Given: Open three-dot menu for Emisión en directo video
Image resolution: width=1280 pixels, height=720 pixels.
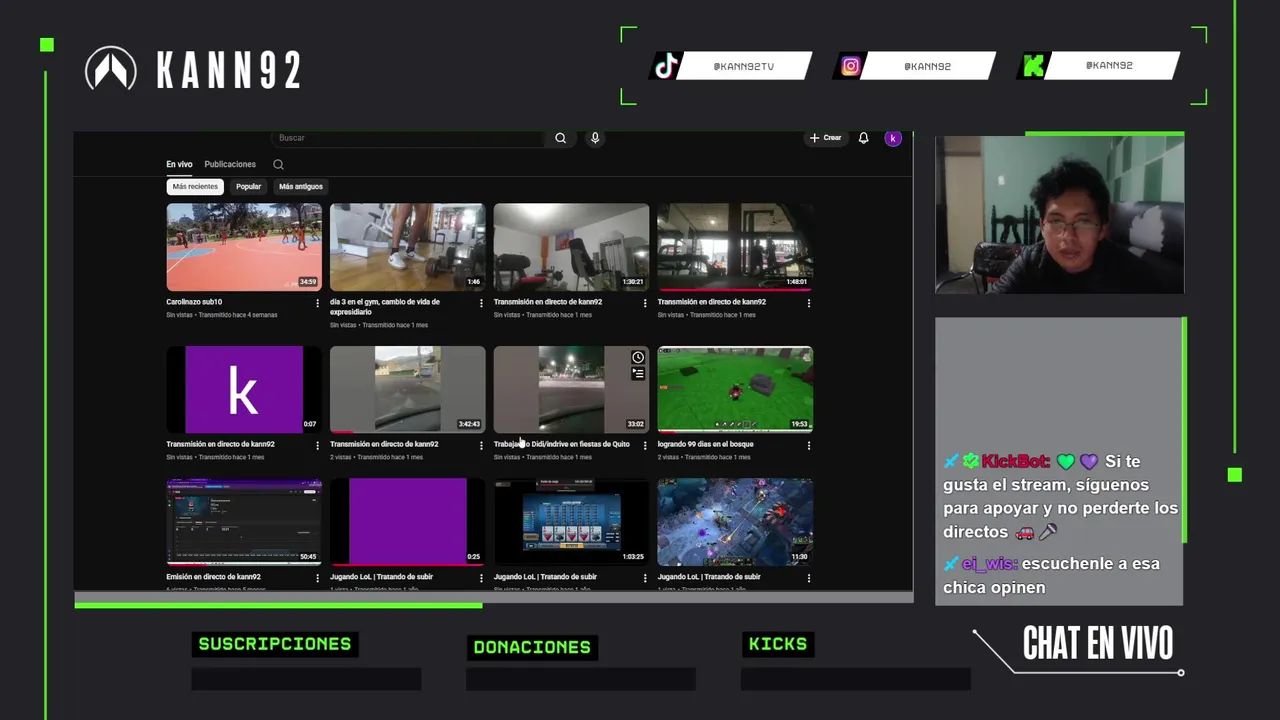Looking at the screenshot, I should click(318, 578).
